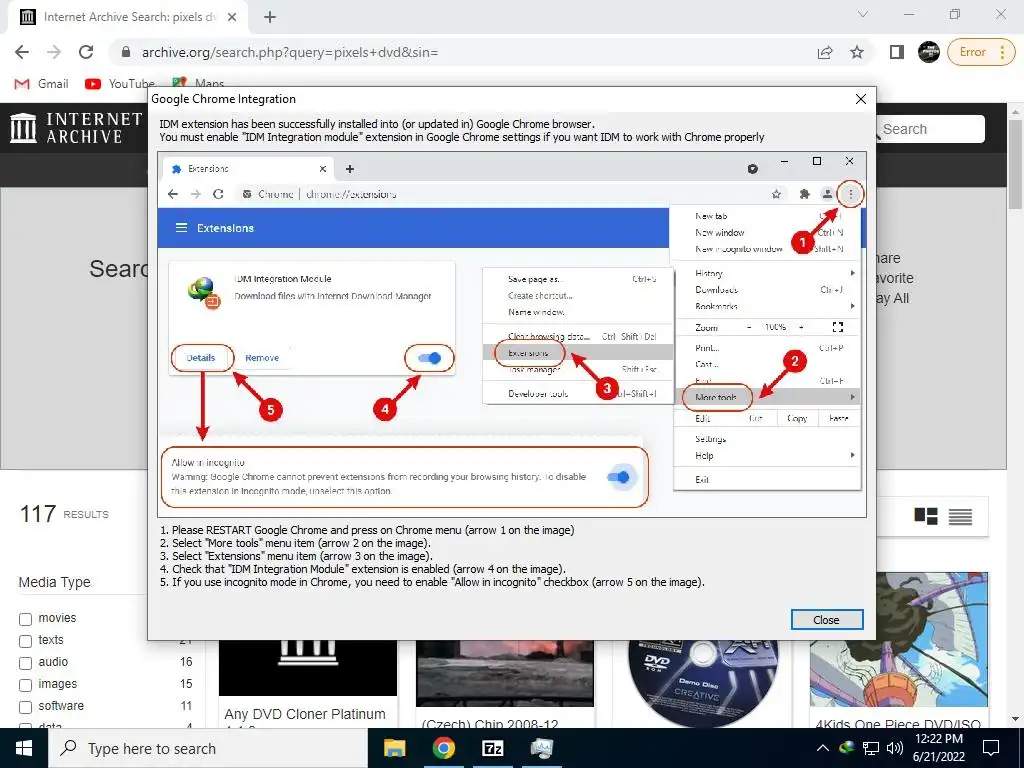Image resolution: width=1024 pixels, height=768 pixels.
Task: Open Chrome's three-dot menu
Action: coord(1002,52)
